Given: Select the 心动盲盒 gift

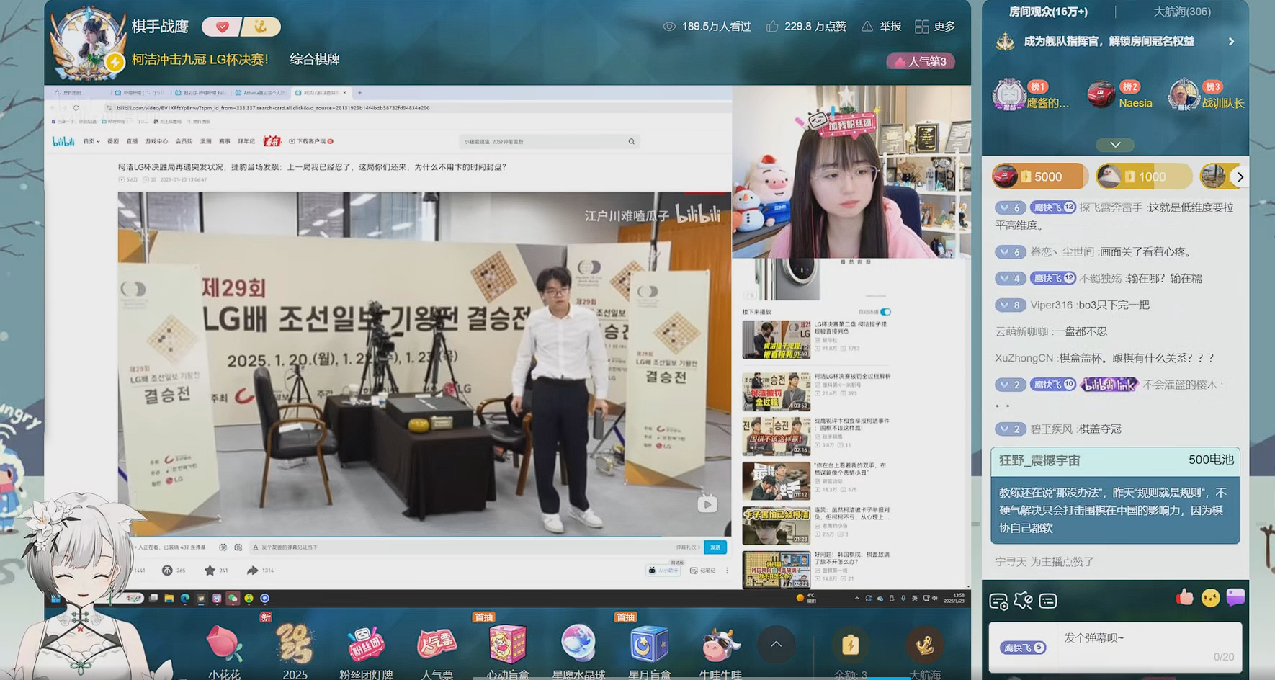Looking at the screenshot, I should [508, 651].
